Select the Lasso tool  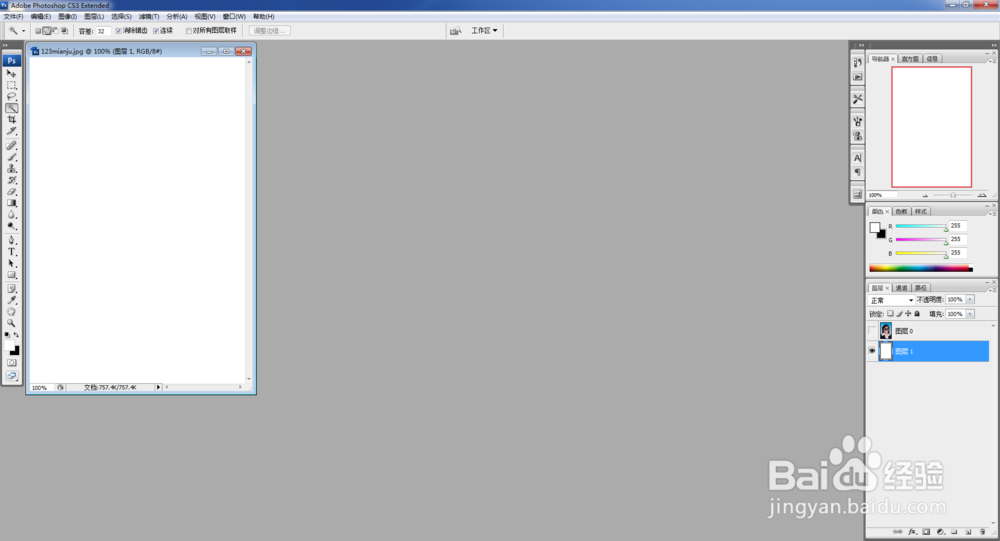coord(11,96)
